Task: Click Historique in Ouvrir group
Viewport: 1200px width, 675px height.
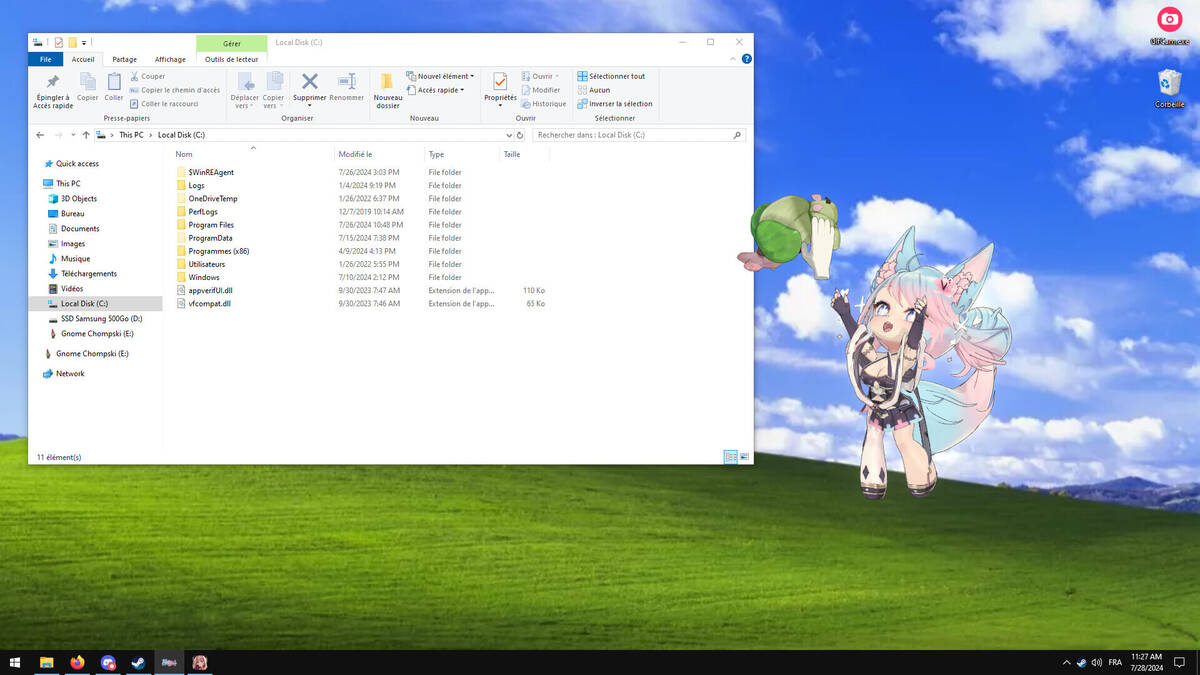Action: 543,104
